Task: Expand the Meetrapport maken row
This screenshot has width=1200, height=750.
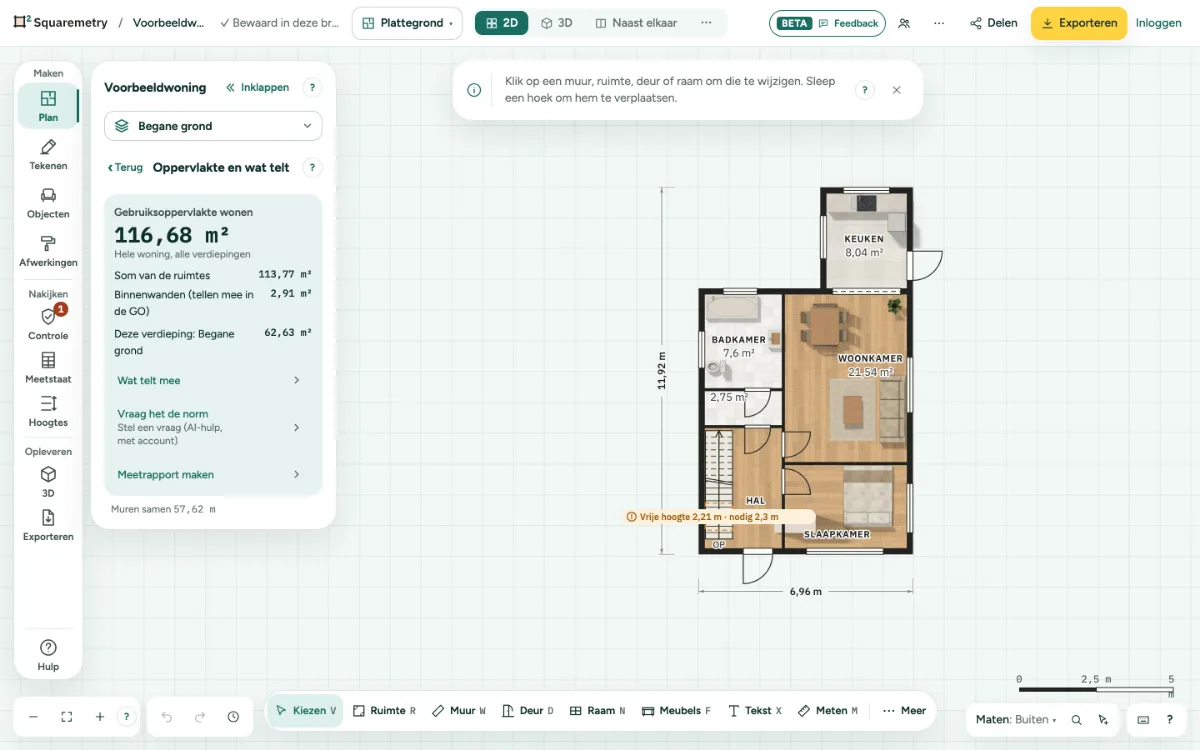Action: pyautogui.click(x=209, y=475)
